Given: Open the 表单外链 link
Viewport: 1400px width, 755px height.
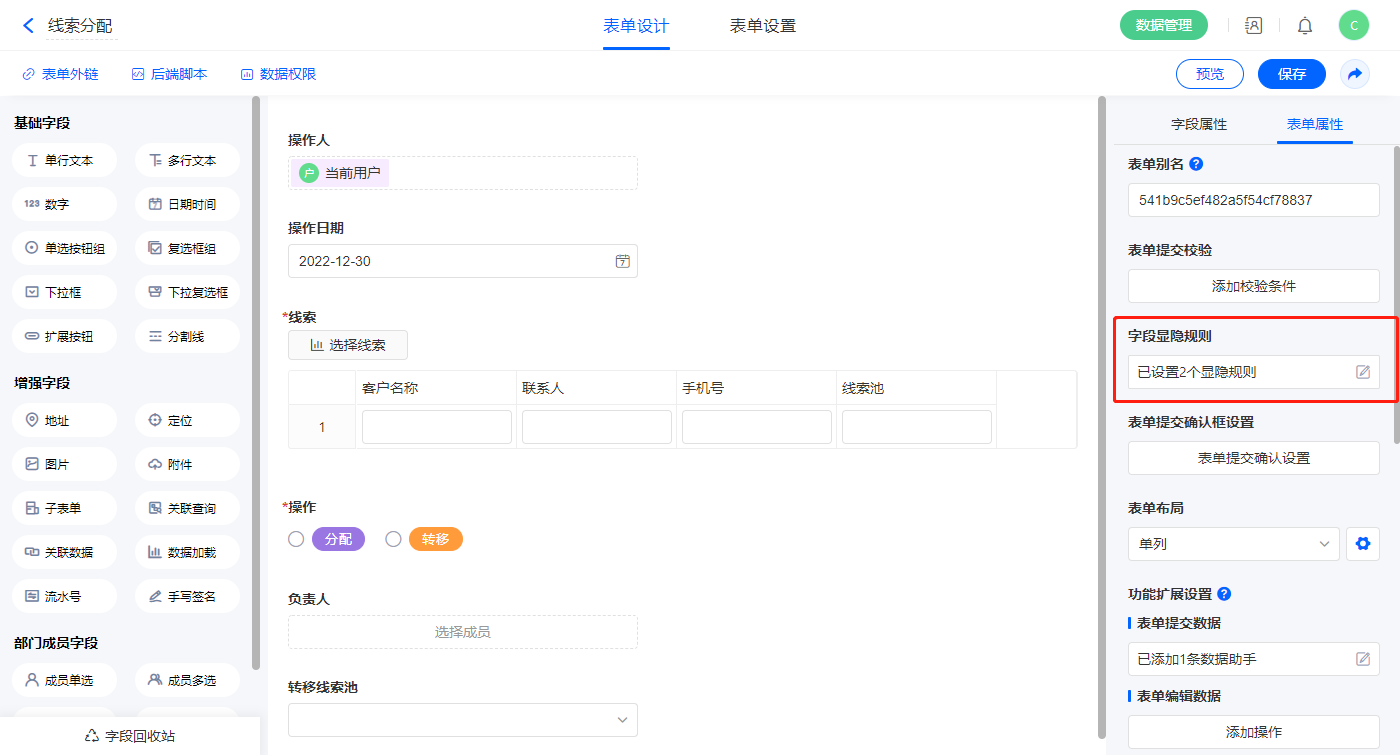Looking at the screenshot, I should click(x=60, y=74).
